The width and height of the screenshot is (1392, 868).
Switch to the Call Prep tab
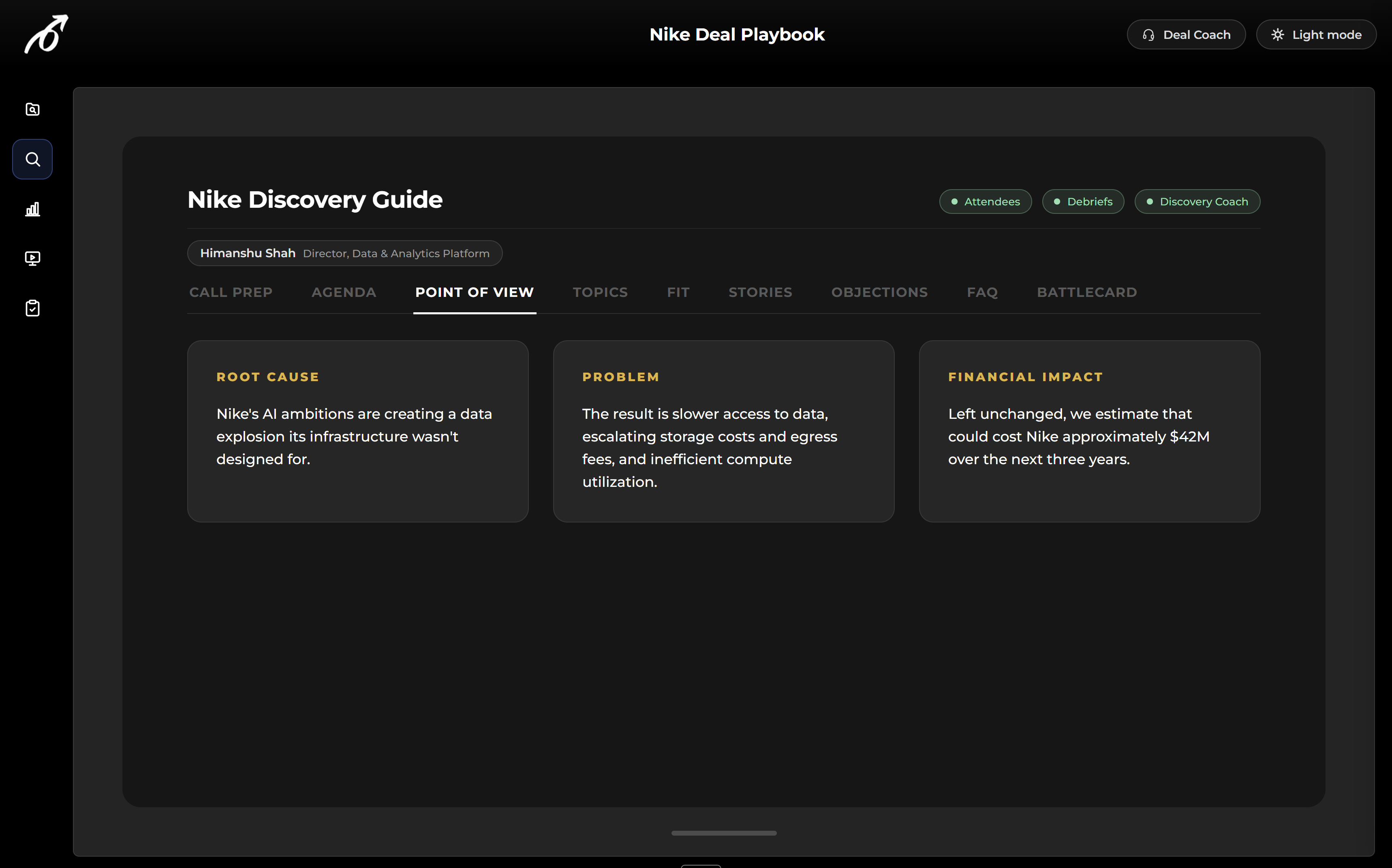[x=231, y=292]
